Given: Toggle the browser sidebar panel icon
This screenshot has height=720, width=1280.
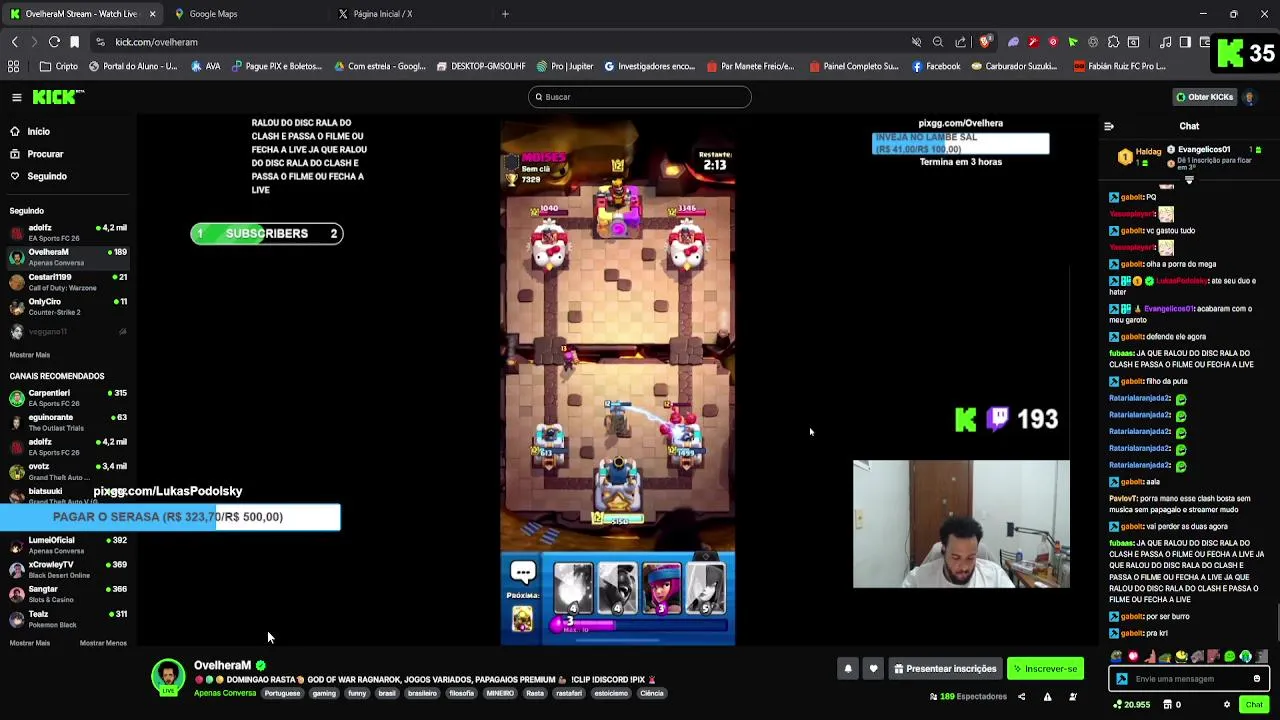Looking at the screenshot, I should click(1185, 42).
